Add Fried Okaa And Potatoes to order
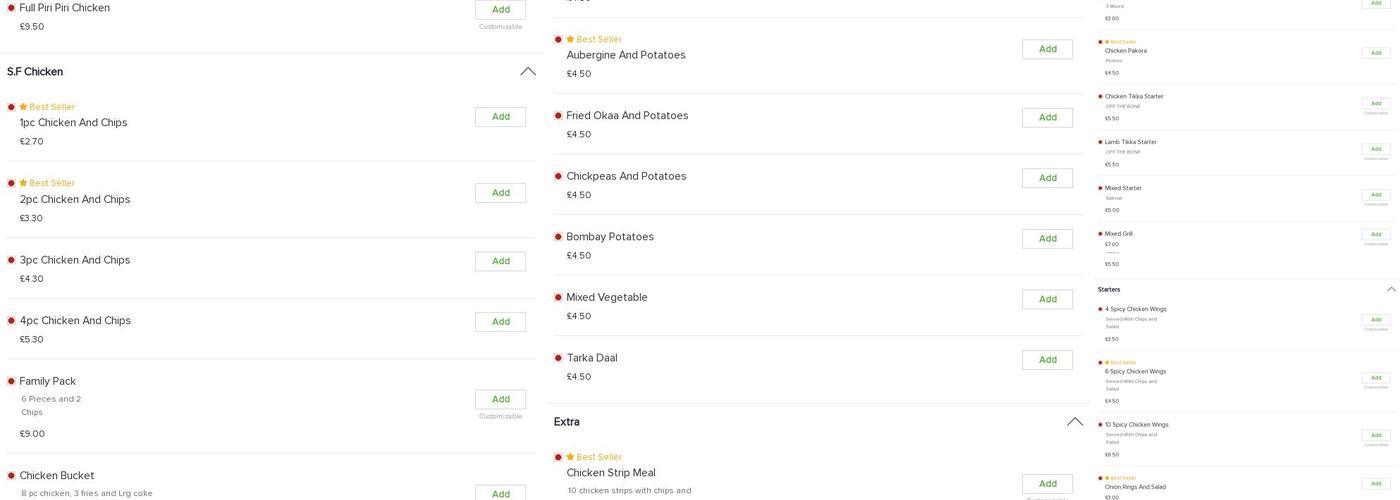The image size is (1400, 500). point(1047,117)
